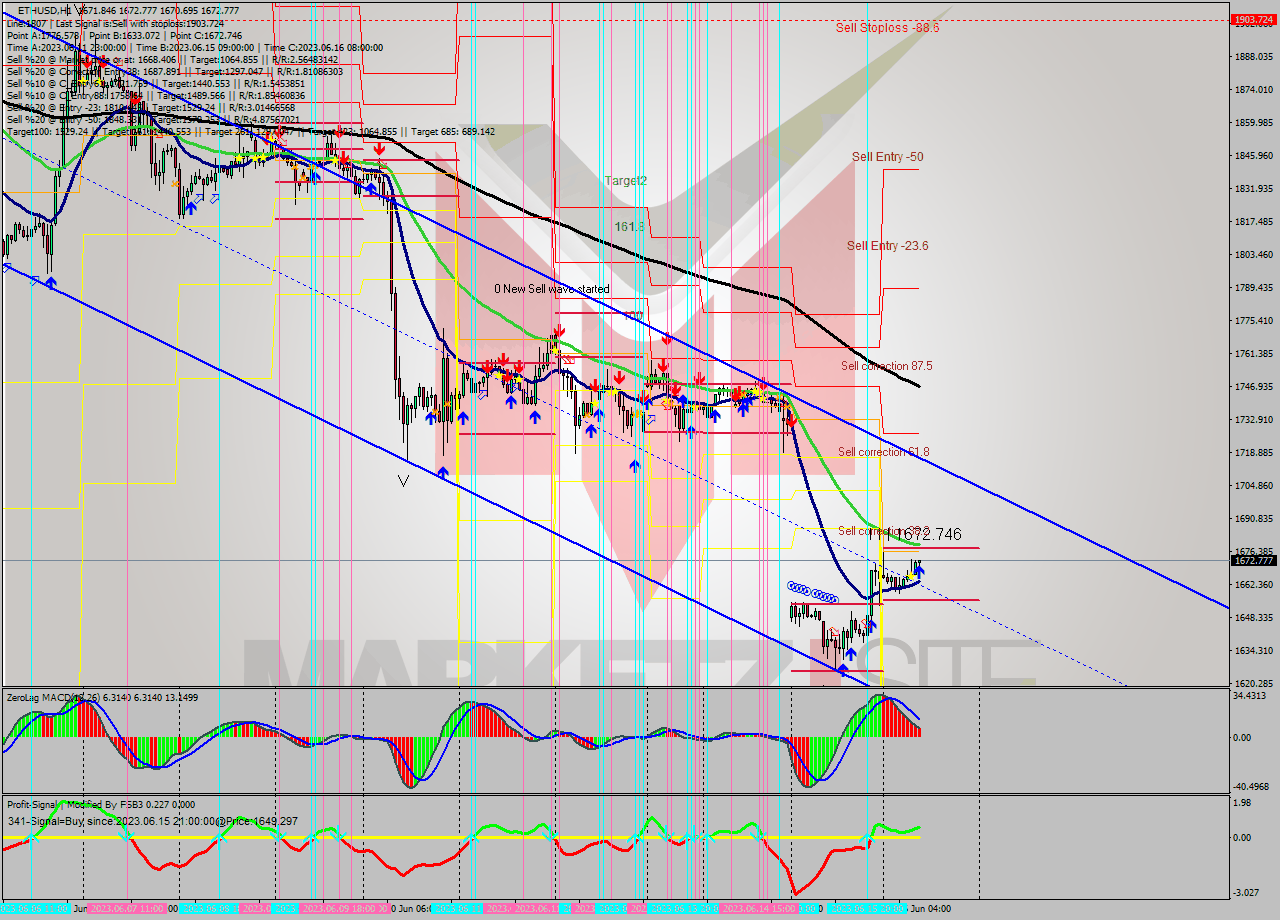The height and width of the screenshot is (920, 1280).
Task: Click the 'Sell Stoploss -88.6' chart label
Action: pos(887,28)
